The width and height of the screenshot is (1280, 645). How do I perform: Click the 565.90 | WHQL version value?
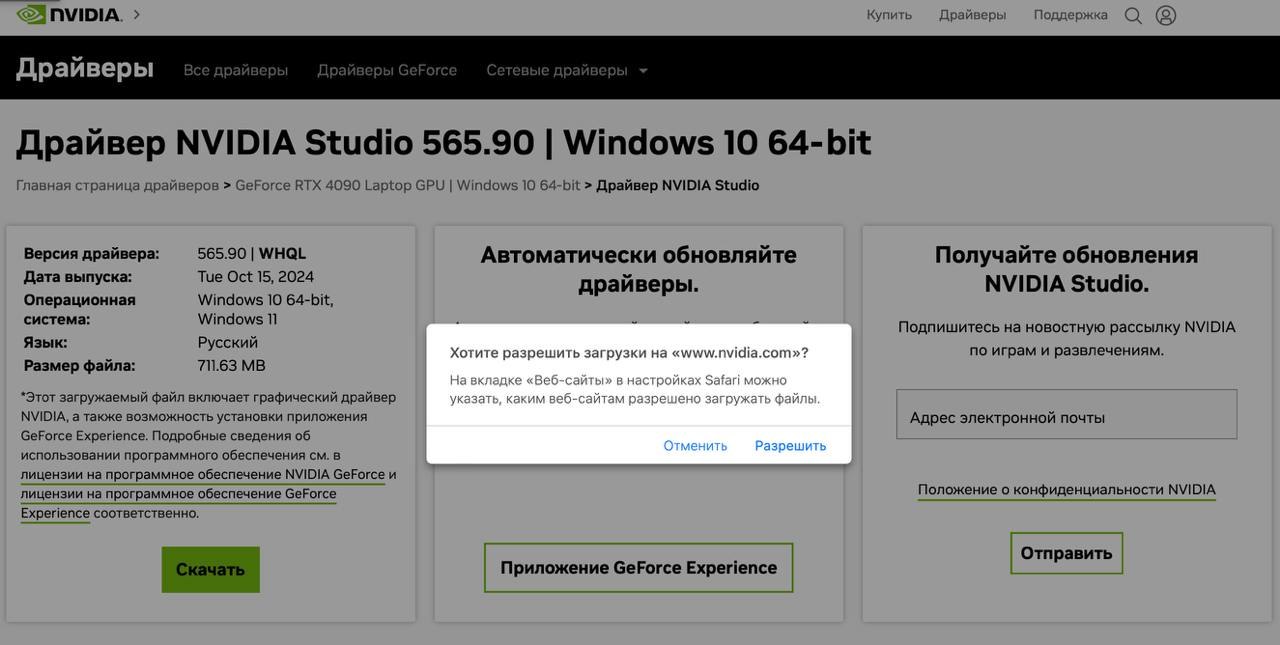[252, 254]
